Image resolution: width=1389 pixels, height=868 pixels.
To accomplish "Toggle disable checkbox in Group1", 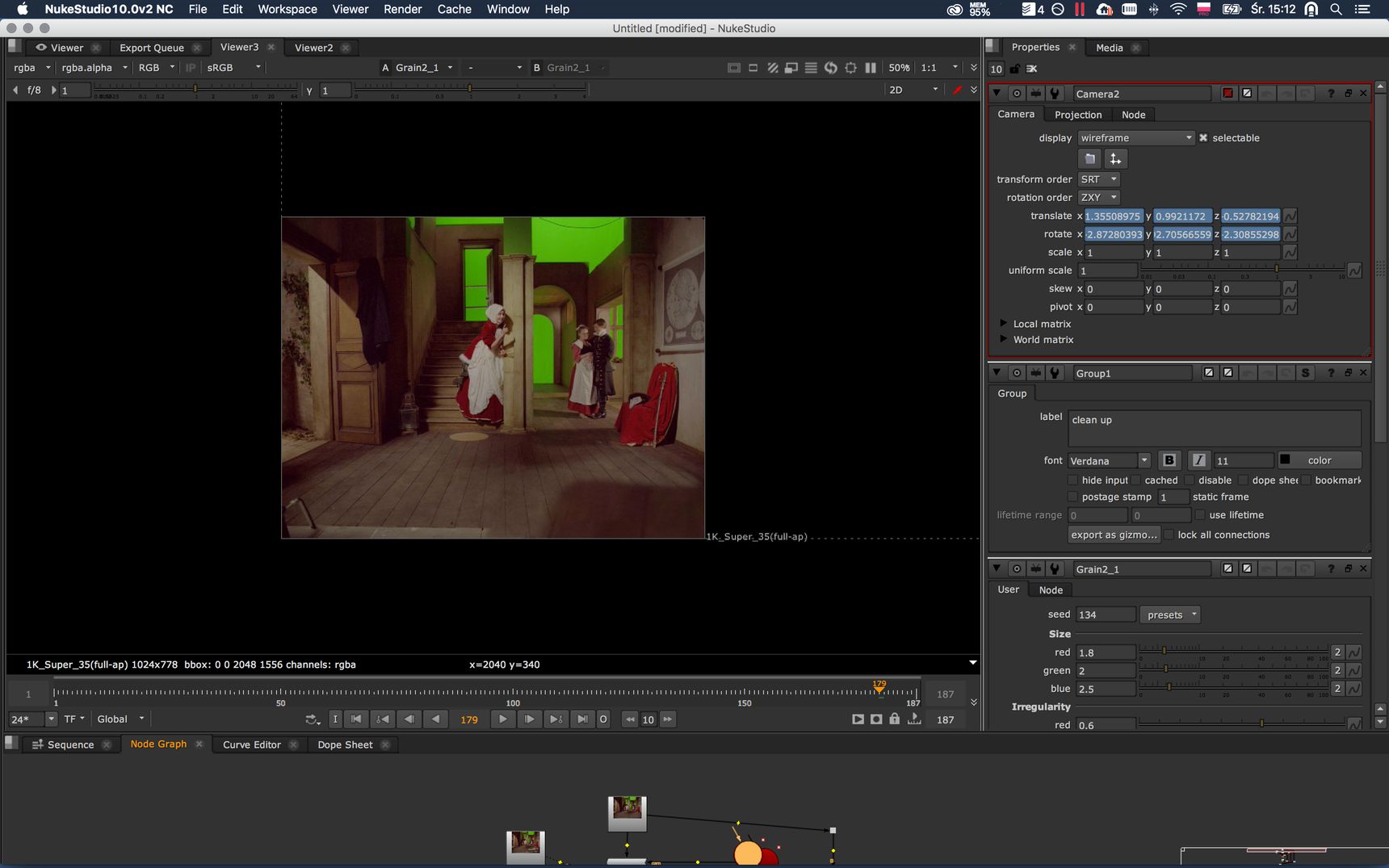I will [x=1190, y=480].
